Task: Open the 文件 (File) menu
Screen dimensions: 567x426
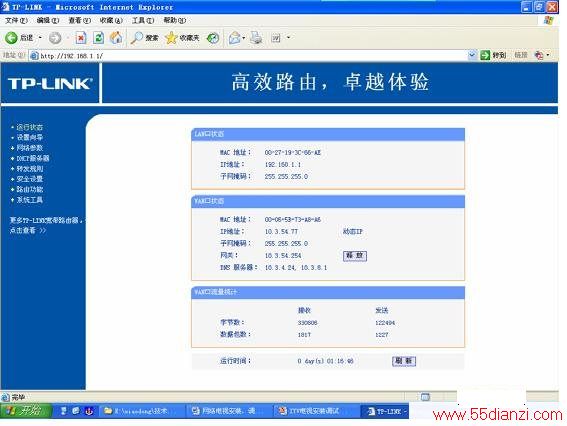Action: (16, 21)
